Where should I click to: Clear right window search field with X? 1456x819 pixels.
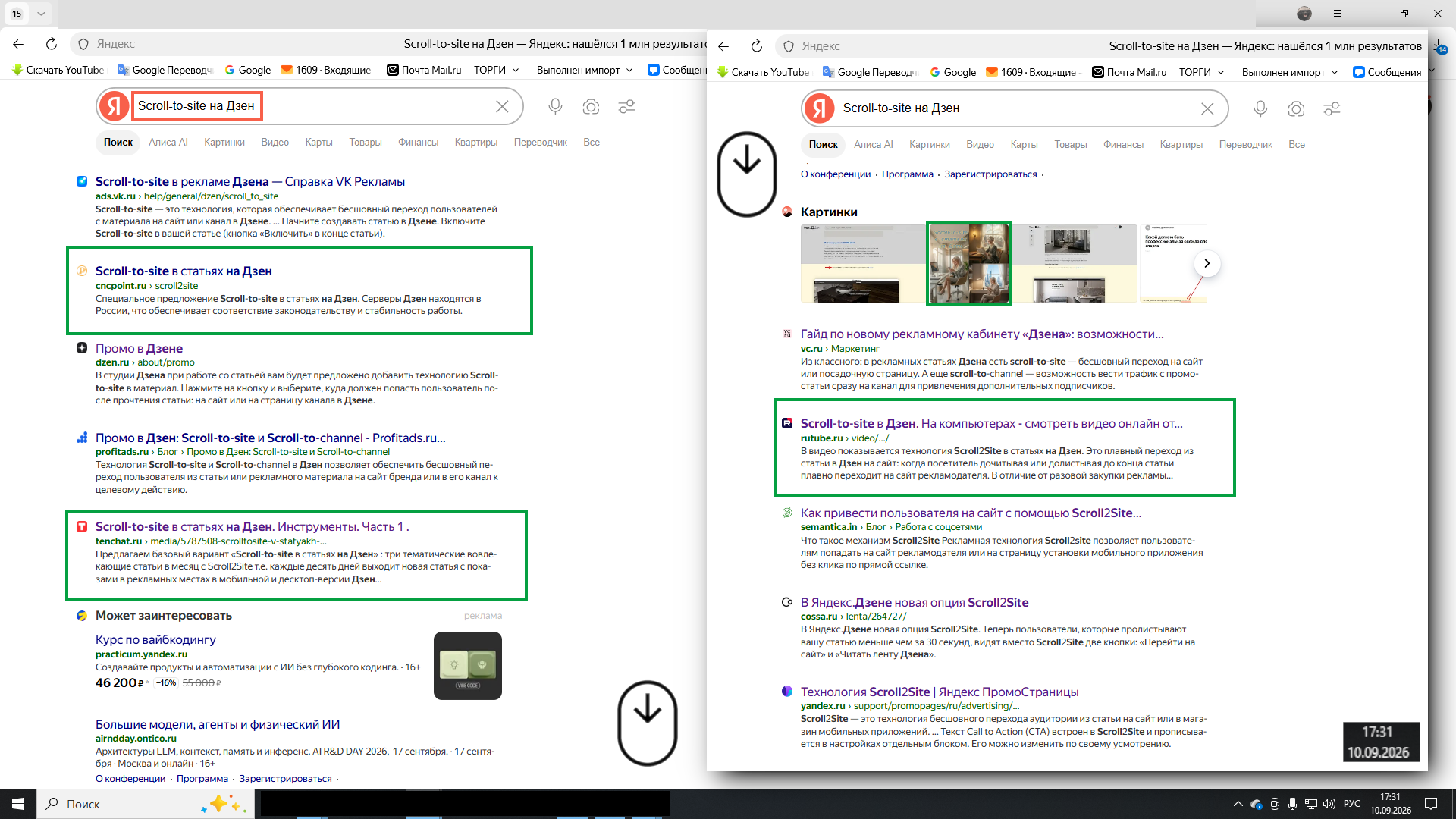tap(1207, 109)
